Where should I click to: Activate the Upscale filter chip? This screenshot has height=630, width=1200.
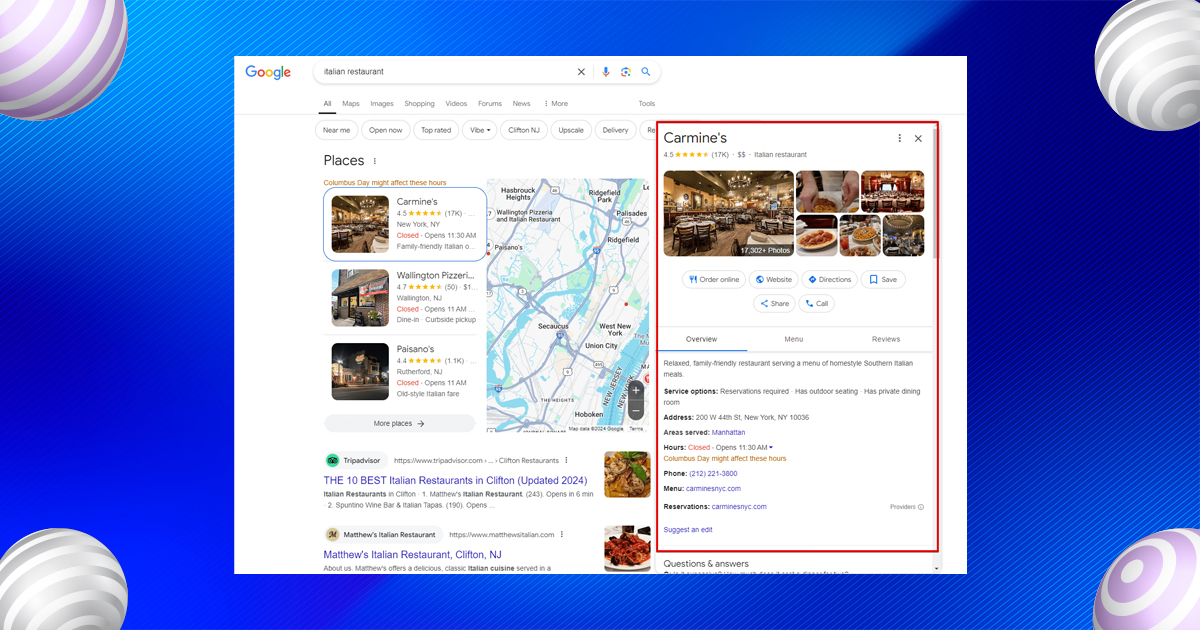click(x=570, y=130)
